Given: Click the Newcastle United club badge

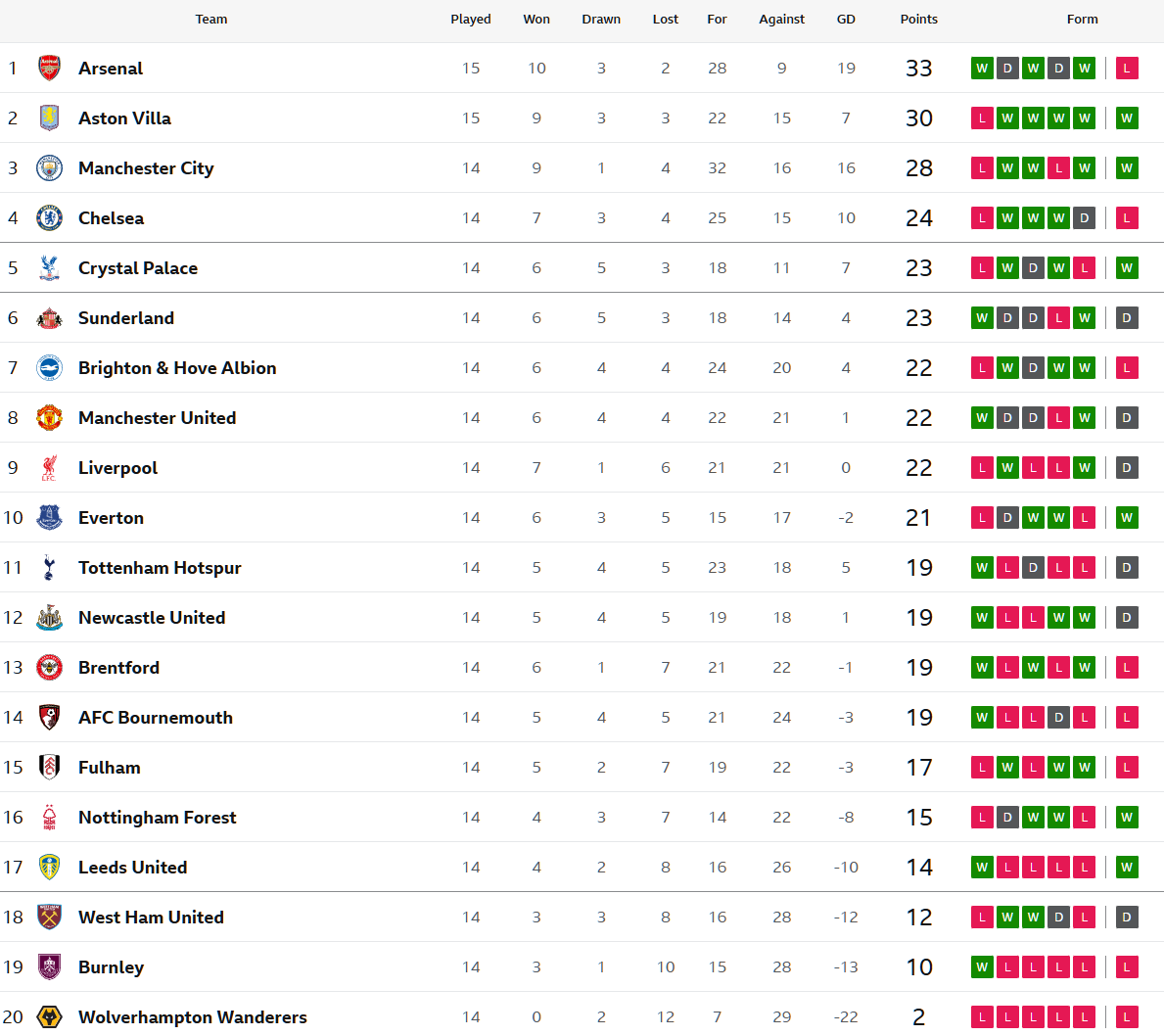Looking at the screenshot, I should click(49, 617).
